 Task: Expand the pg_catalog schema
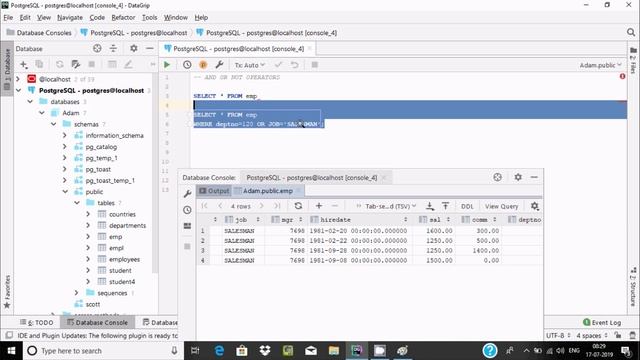pyautogui.click(x=64, y=147)
